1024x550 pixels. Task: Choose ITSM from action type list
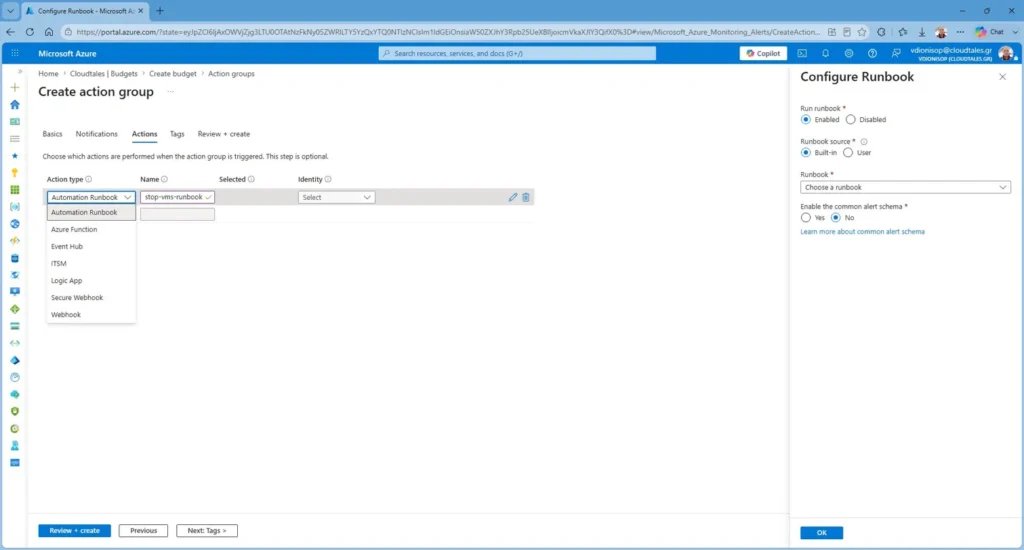click(91, 263)
